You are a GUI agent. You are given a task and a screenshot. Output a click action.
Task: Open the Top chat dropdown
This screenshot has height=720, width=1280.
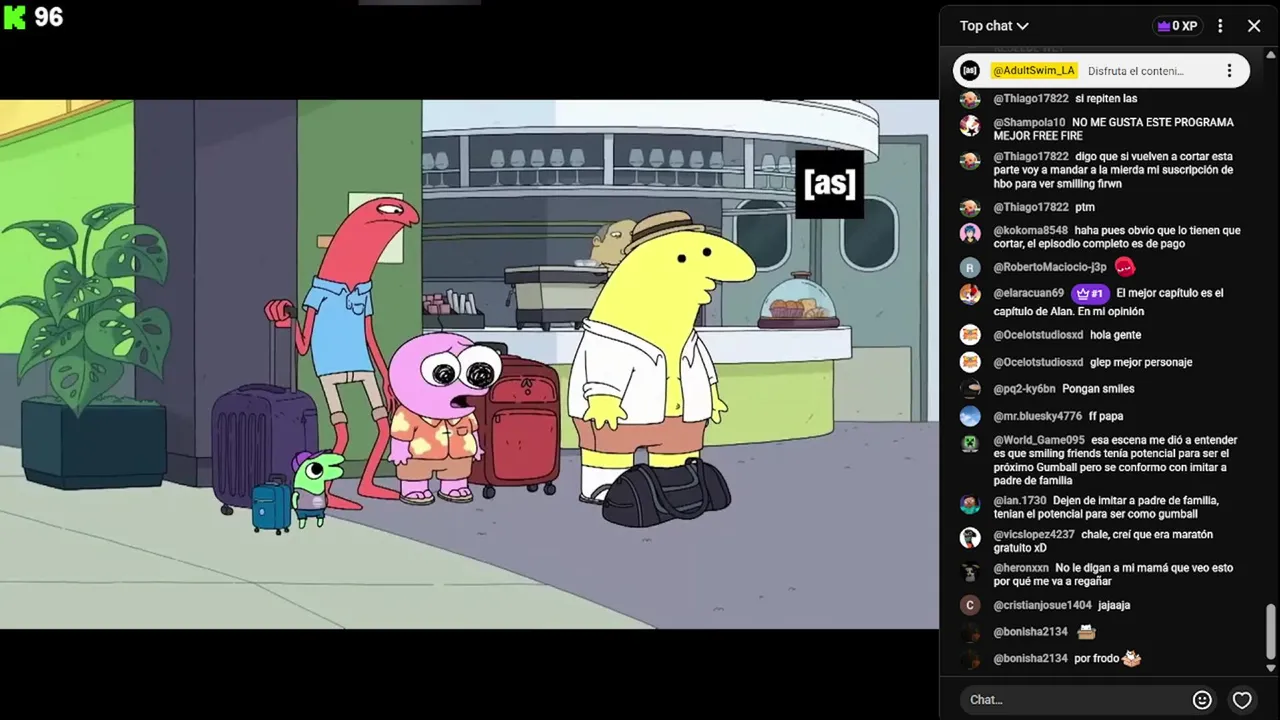point(994,26)
